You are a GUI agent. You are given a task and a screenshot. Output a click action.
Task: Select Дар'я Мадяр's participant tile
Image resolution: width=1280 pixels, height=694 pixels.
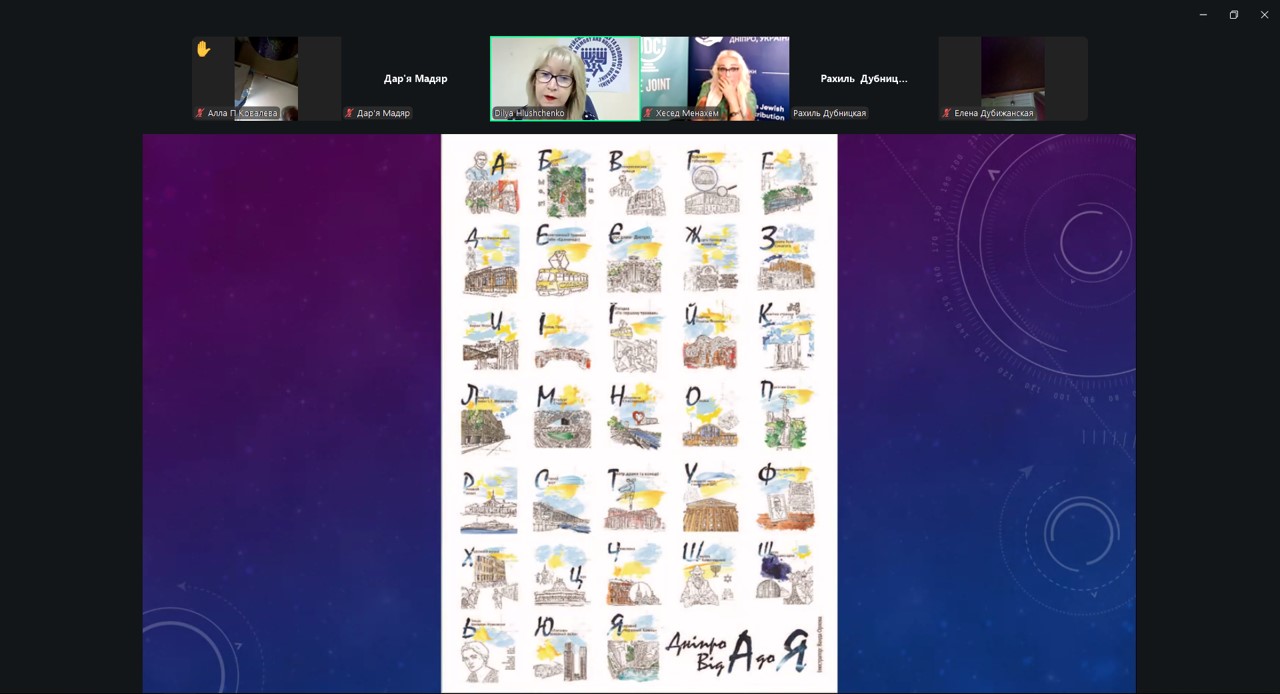point(415,79)
